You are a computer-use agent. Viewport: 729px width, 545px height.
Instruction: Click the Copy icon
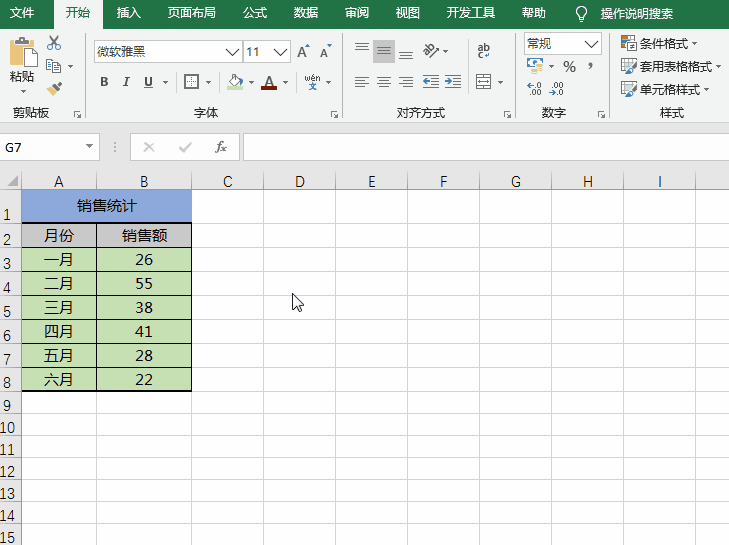(x=53, y=66)
